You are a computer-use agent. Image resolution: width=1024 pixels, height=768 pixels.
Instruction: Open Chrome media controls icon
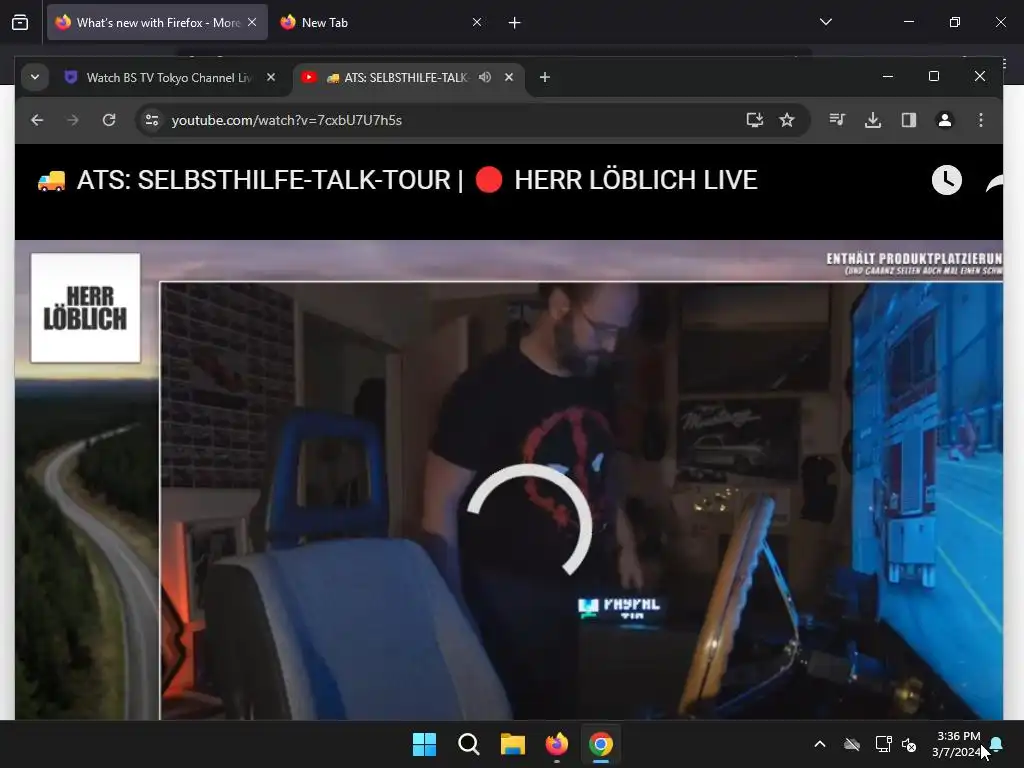pos(837,120)
